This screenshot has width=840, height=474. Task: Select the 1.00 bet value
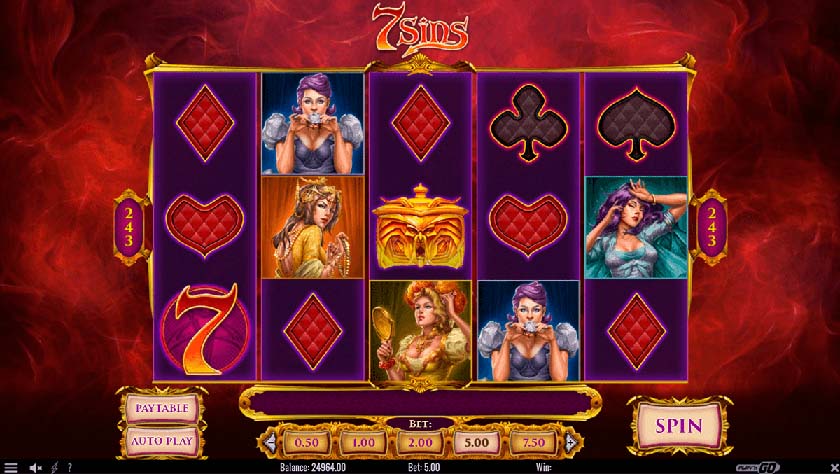[x=363, y=443]
